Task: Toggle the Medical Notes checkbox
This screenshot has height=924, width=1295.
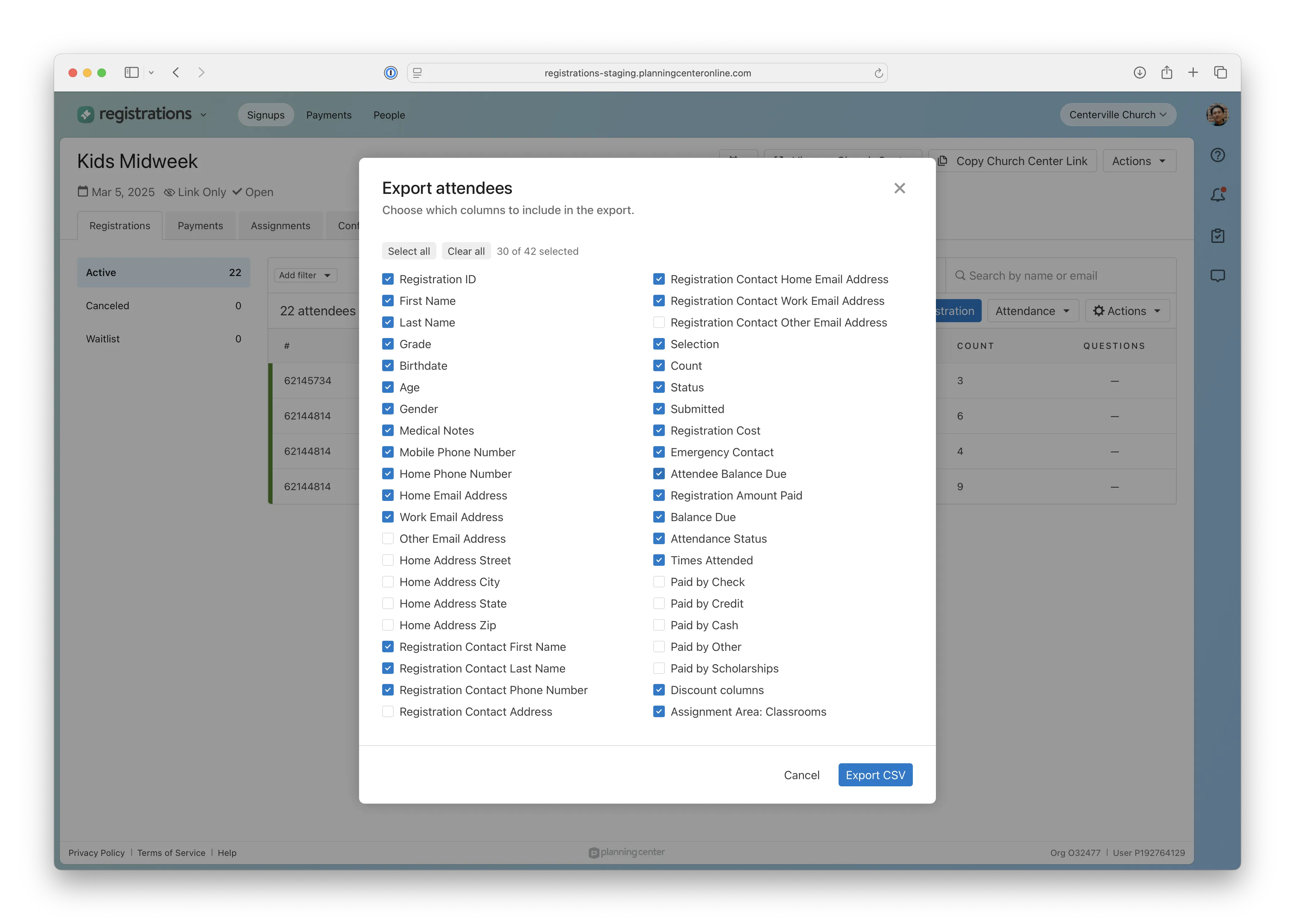Action: [388, 430]
